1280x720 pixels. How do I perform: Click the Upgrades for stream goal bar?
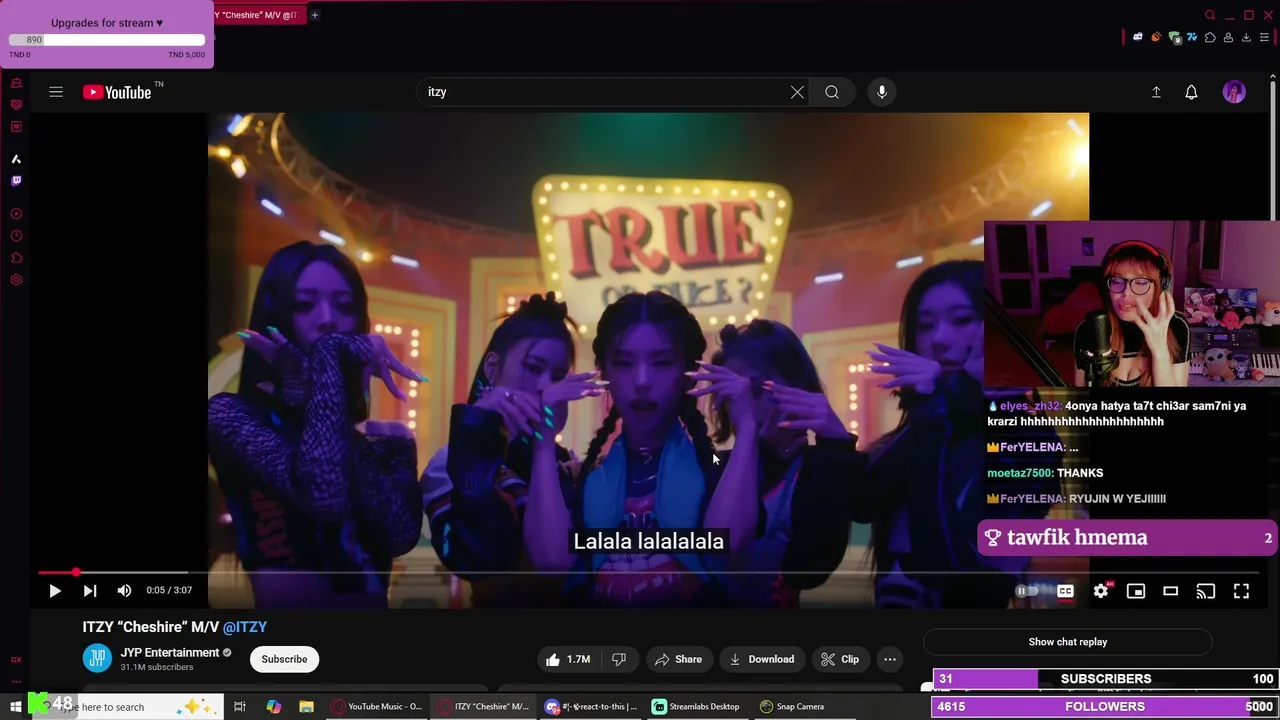click(107, 40)
